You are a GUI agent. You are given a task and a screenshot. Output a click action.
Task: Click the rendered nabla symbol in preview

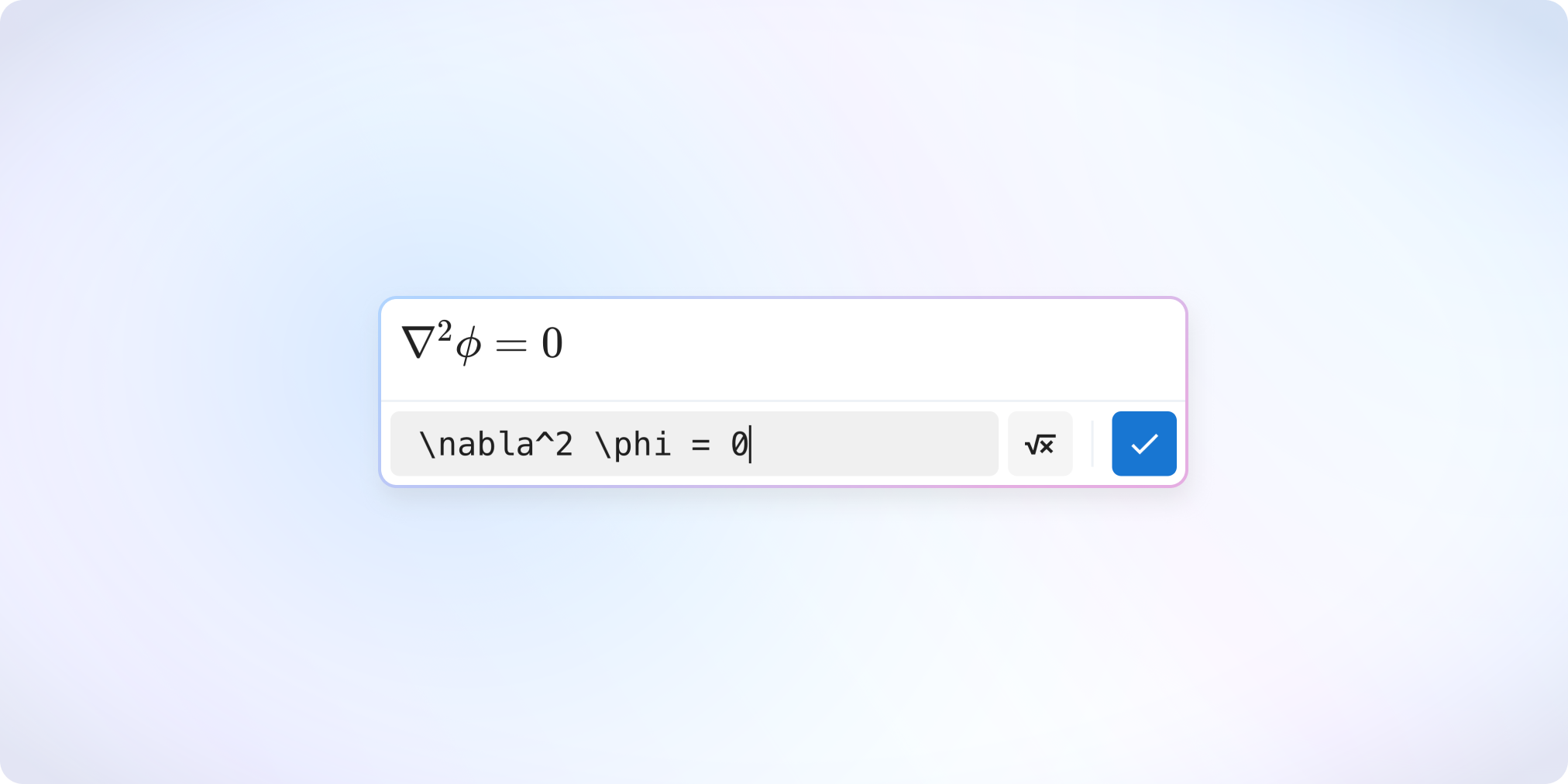click(x=418, y=345)
